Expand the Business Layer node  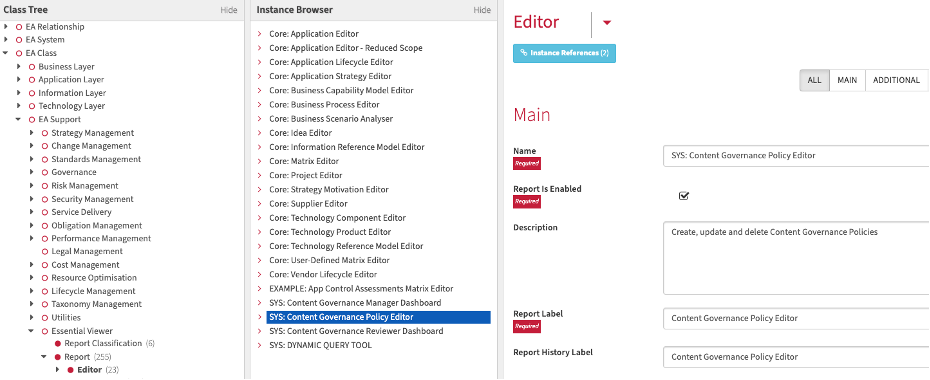19,66
